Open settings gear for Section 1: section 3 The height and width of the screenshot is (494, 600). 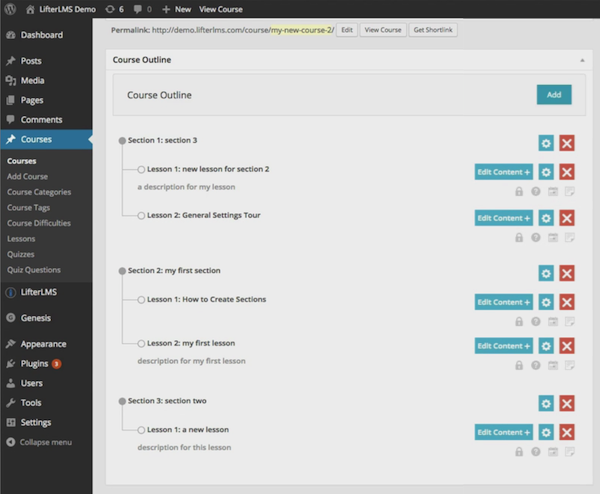click(x=546, y=143)
